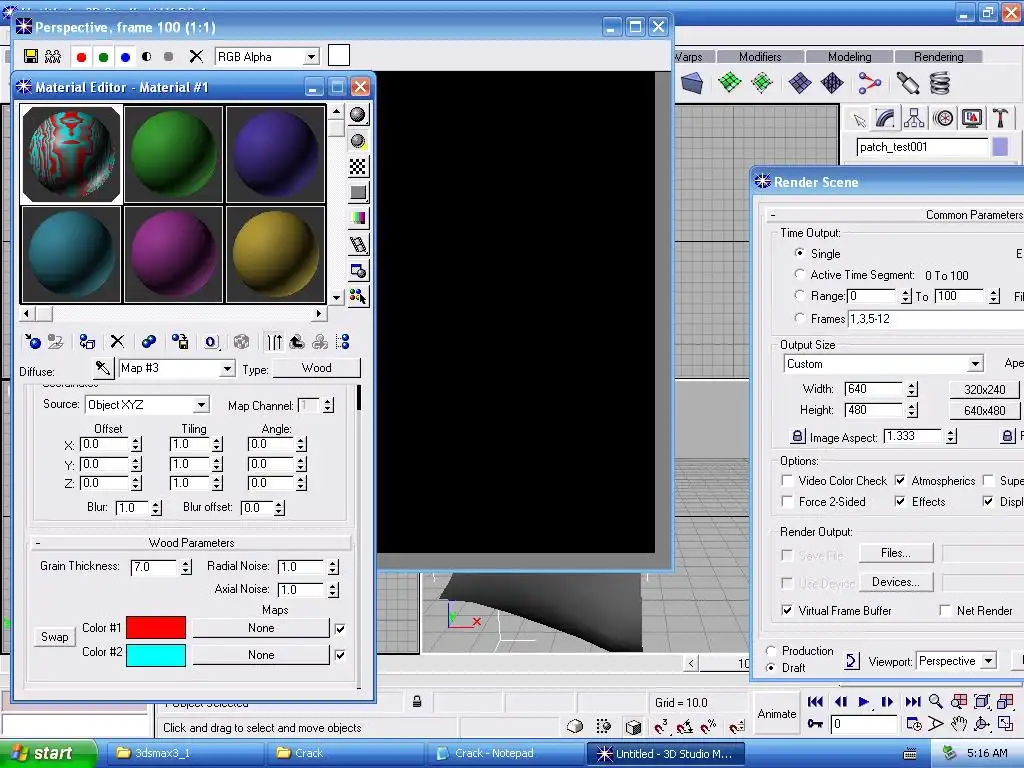Click the clone virtual frame buffer icon

click(53, 57)
